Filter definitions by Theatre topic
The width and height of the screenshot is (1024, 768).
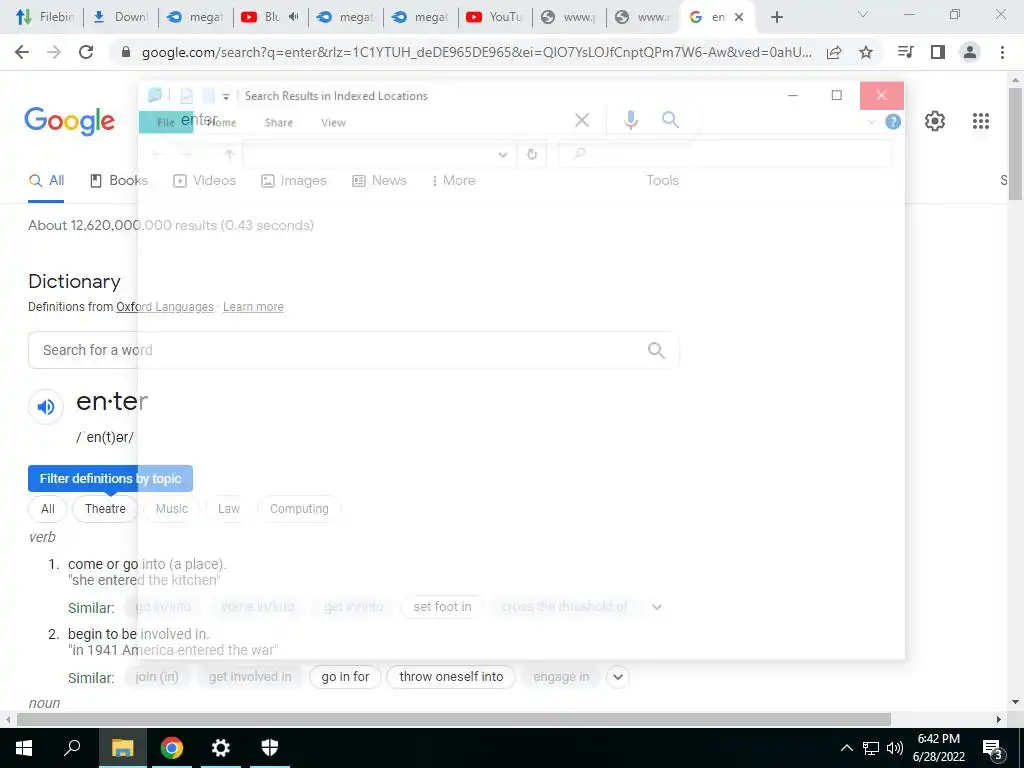[x=105, y=509]
